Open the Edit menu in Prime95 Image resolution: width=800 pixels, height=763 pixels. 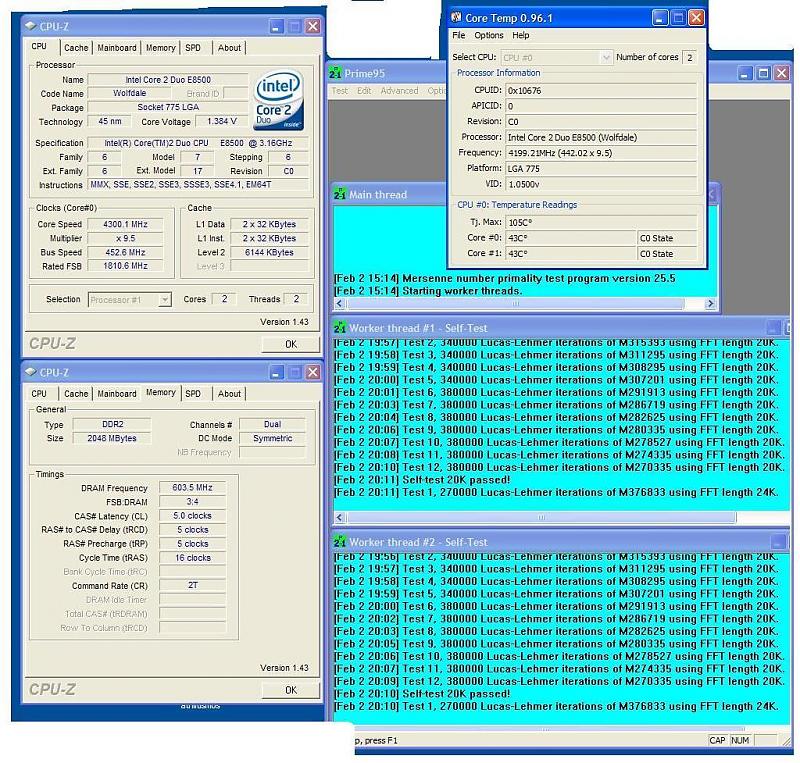click(x=364, y=90)
